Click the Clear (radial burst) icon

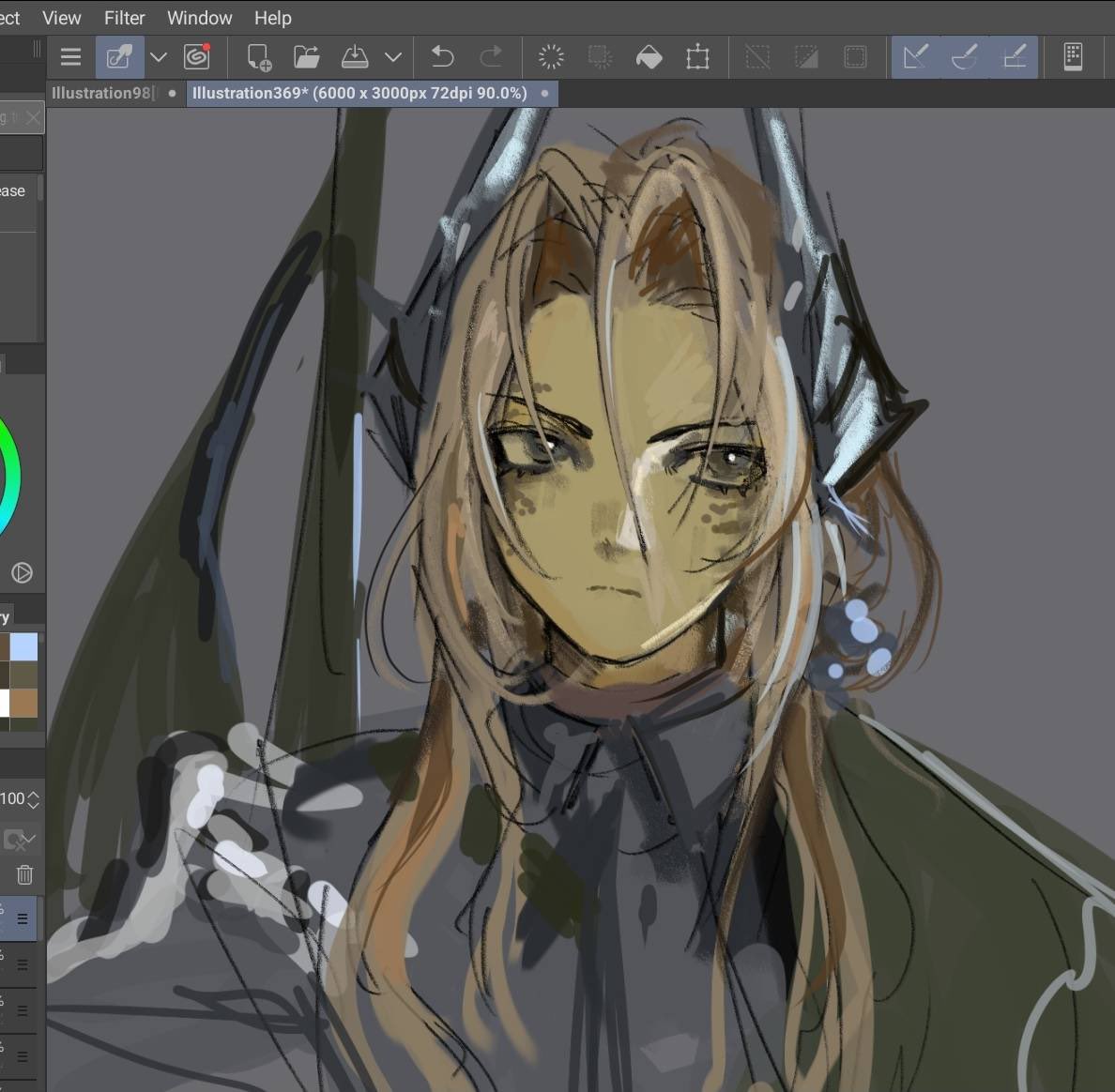(x=551, y=57)
